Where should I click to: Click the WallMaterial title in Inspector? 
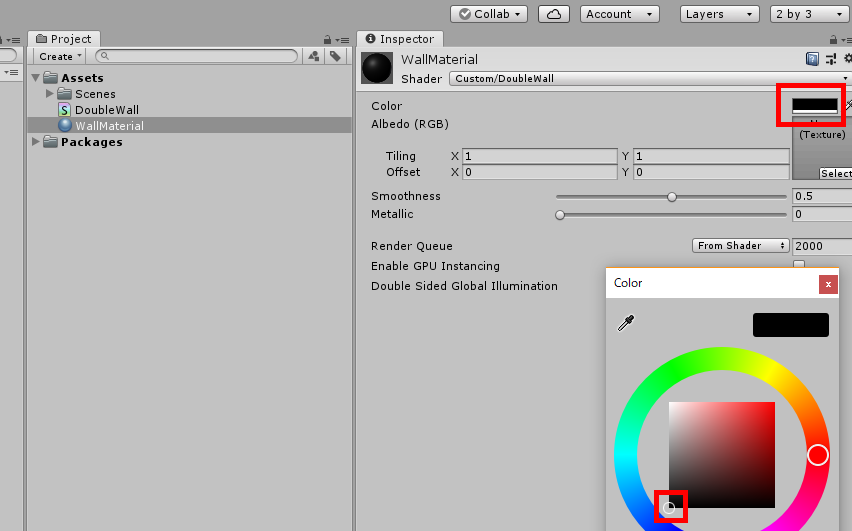click(439, 59)
